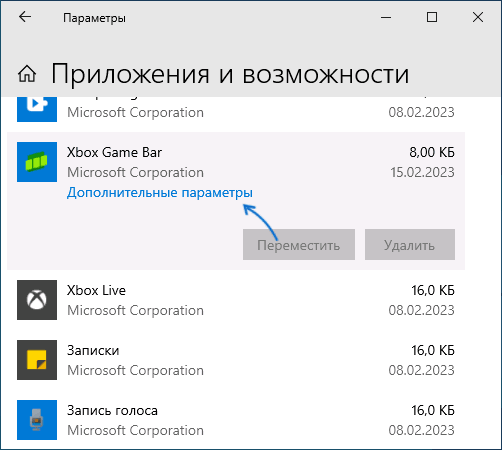Click the 15.02.2023 install date
This screenshot has height=450, width=502.
422,172
